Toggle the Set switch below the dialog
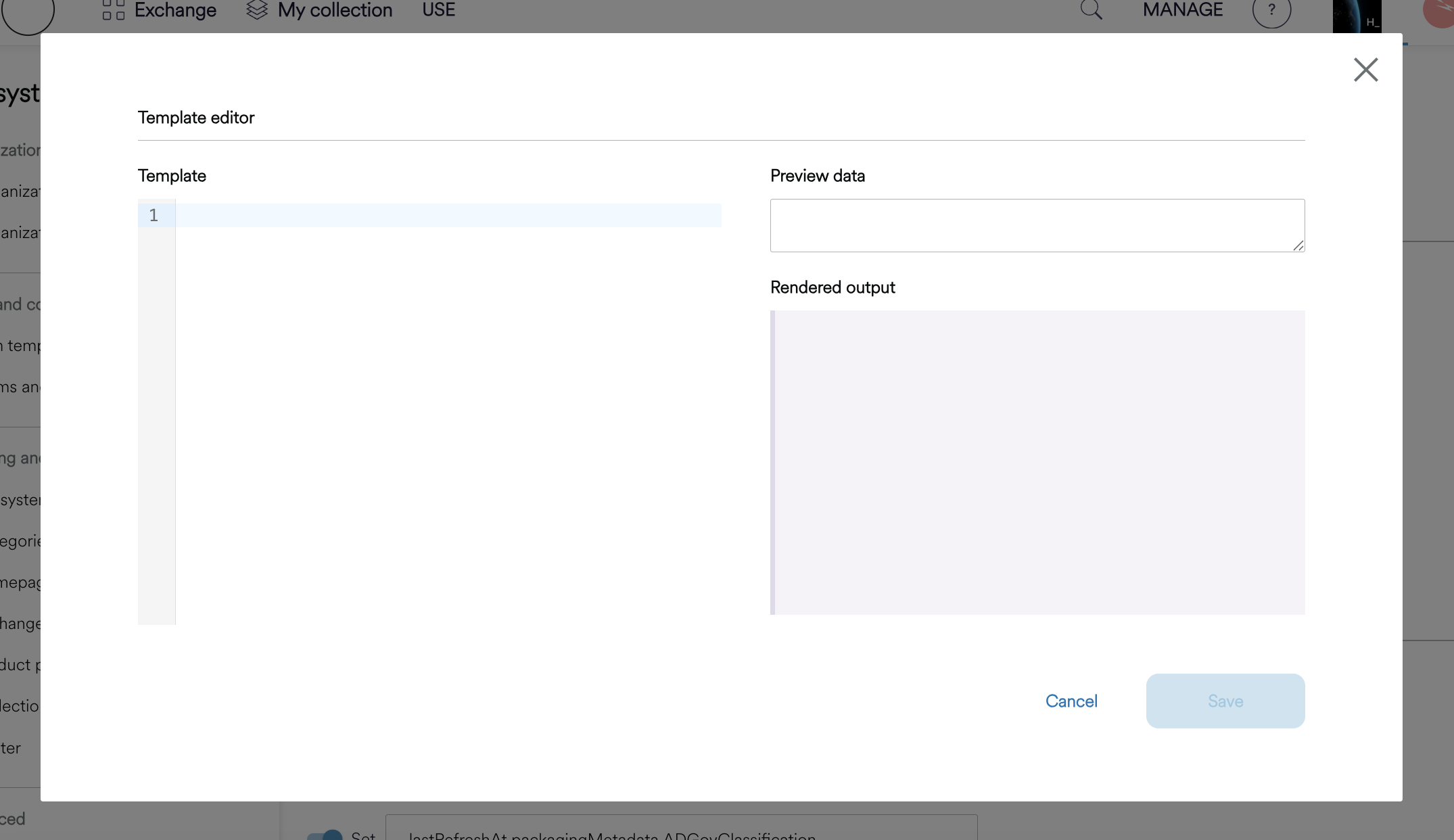Screen dimensions: 1454x840 (x=325, y=835)
